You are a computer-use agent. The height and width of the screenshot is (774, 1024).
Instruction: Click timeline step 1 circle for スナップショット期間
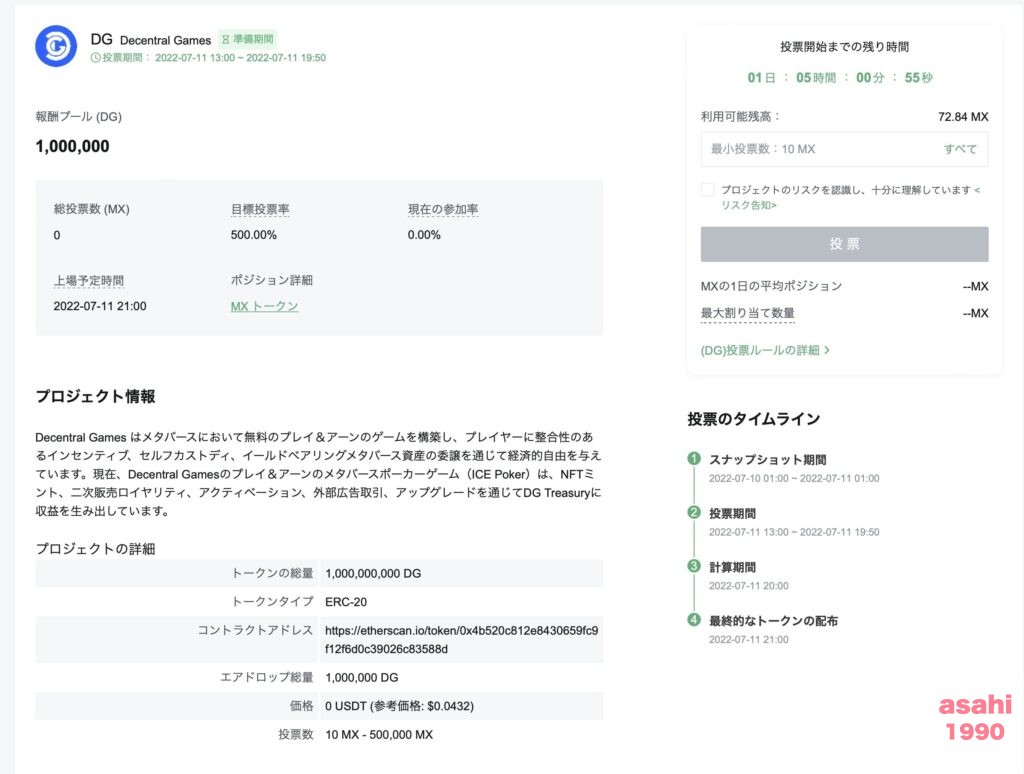(x=694, y=459)
